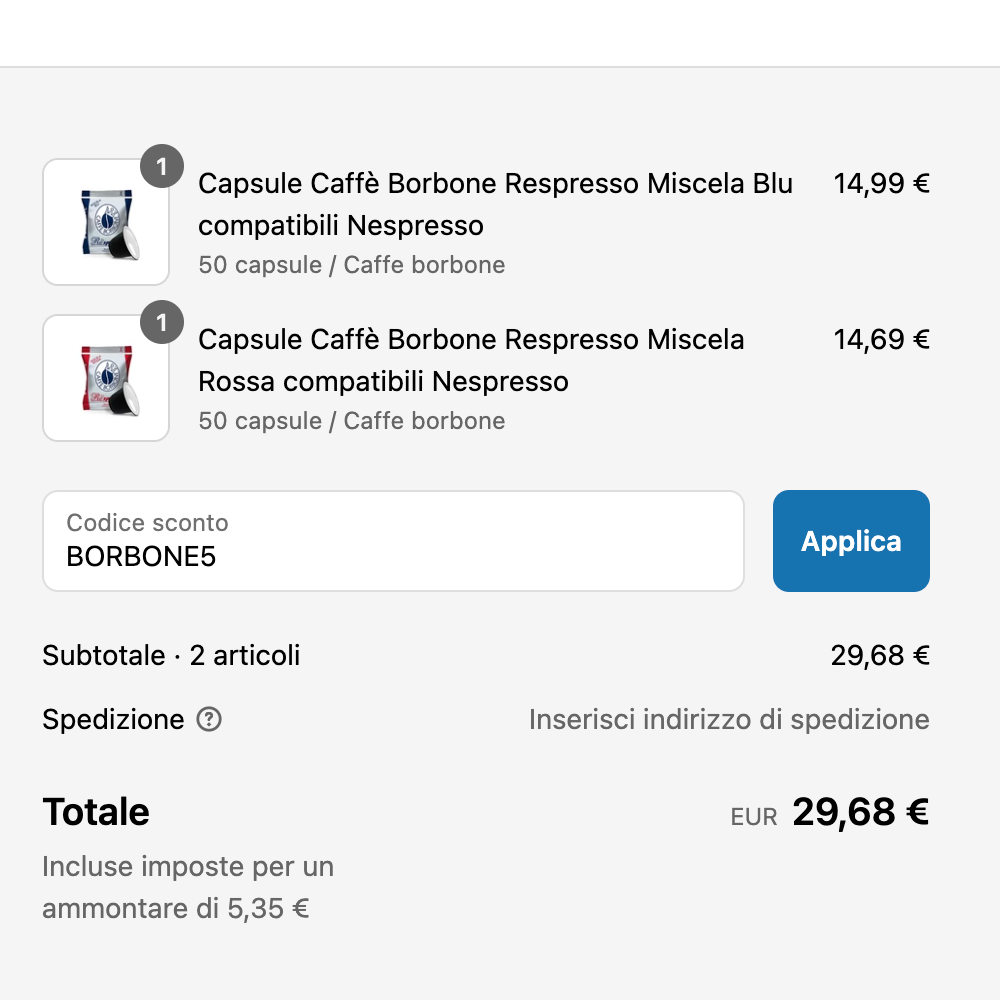Click the Spedizione help question-mark icon
1000x1000 pixels.
click(209, 719)
